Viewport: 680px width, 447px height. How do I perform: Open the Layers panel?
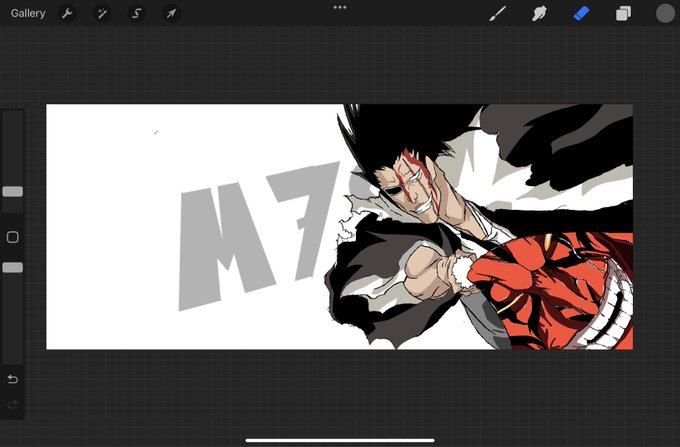coord(623,13)
